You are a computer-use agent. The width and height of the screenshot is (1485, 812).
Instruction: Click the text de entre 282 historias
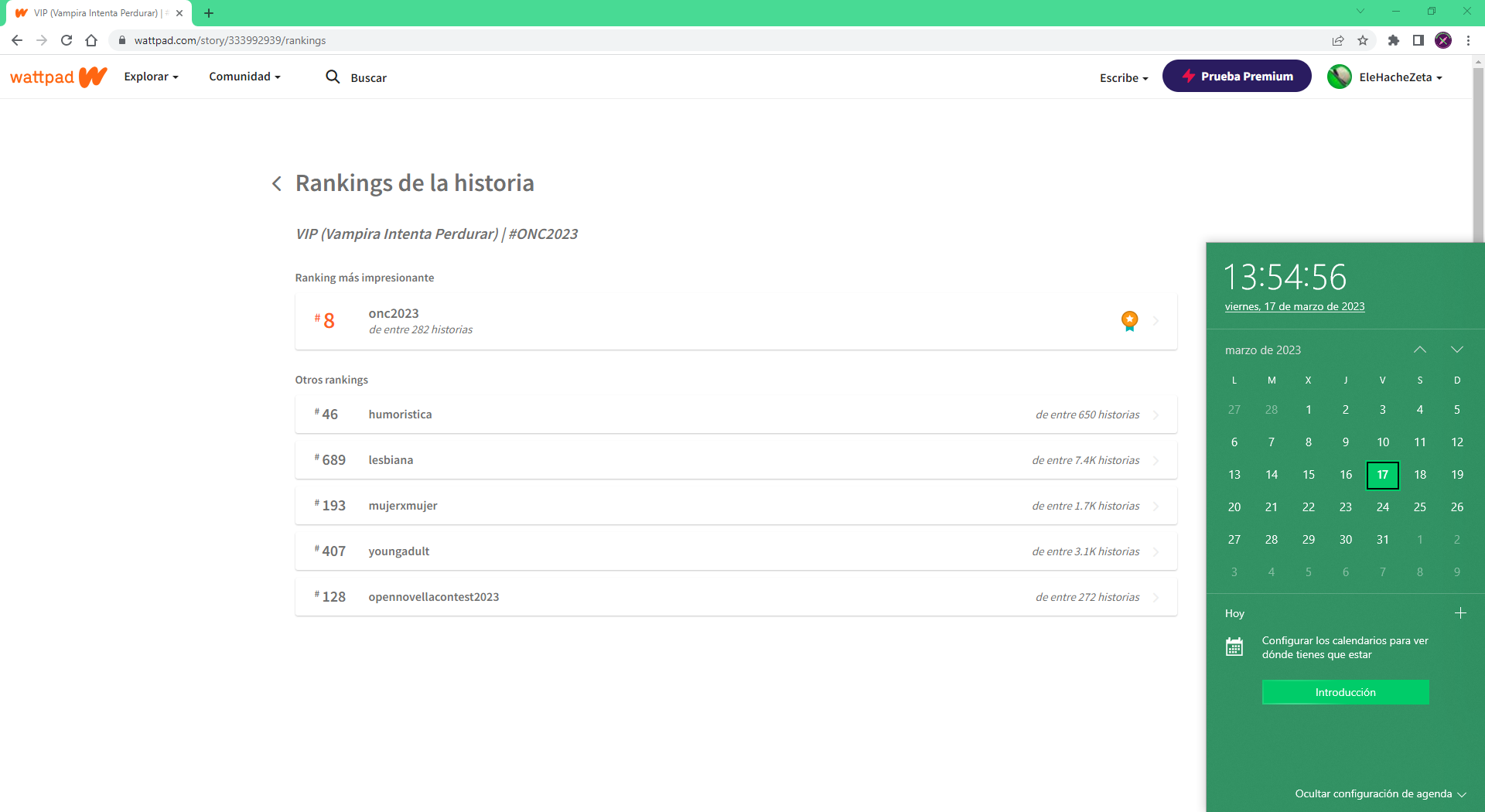[x=421, y=329]
